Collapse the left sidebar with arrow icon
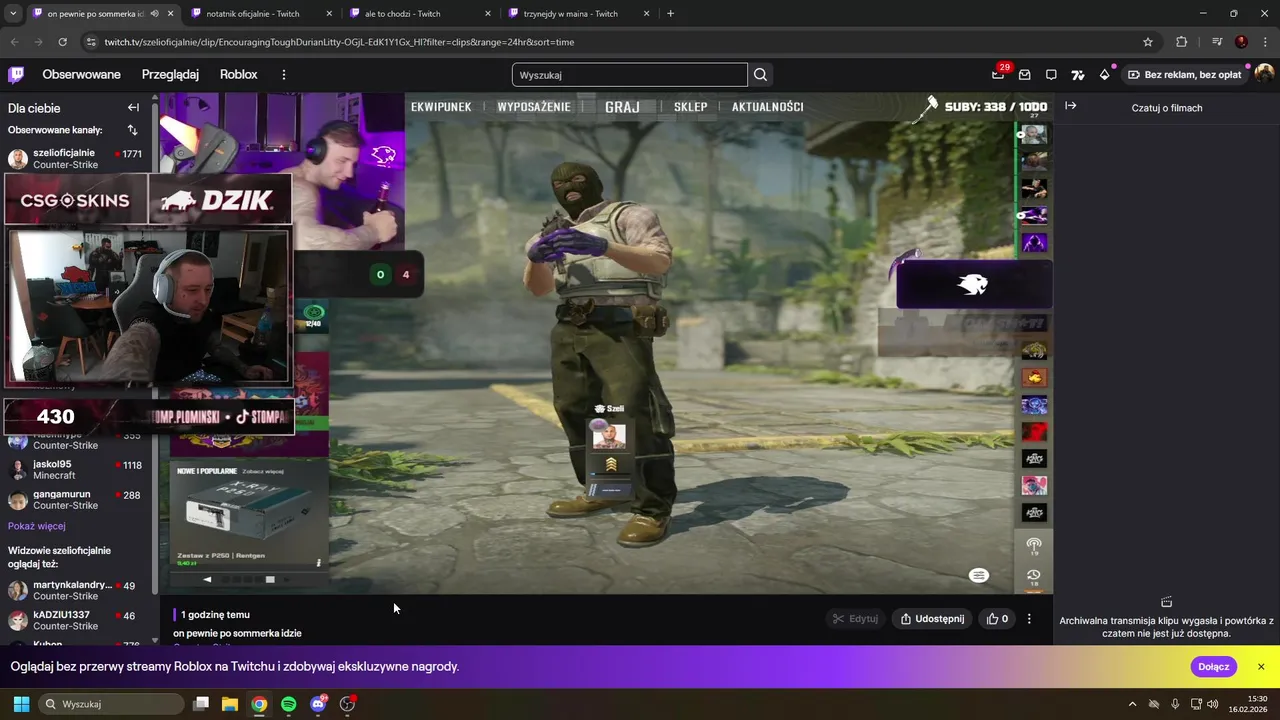This screenshot has height=720, width=1280. click(133, 108)
